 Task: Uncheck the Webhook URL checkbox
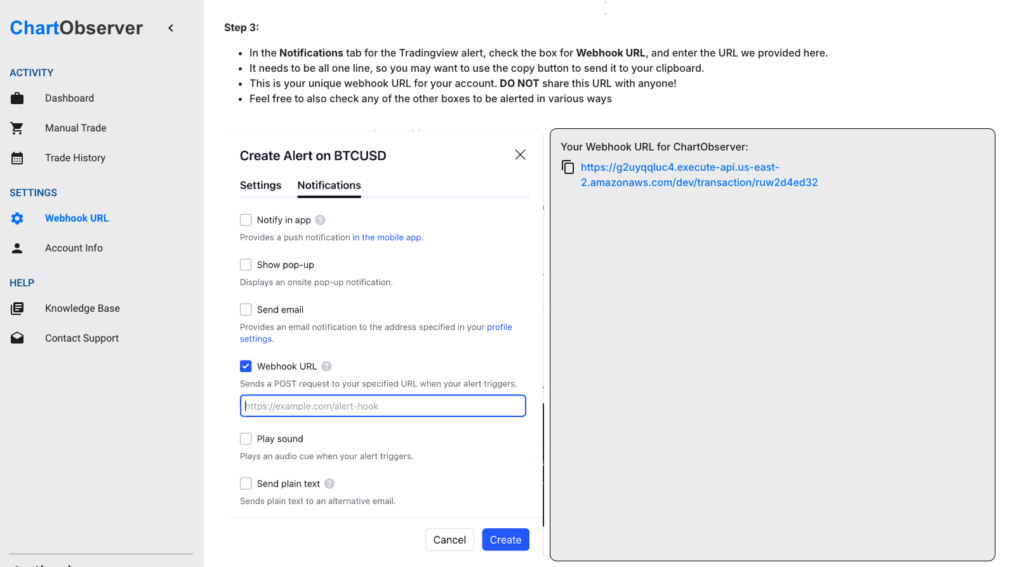point(246,366)
